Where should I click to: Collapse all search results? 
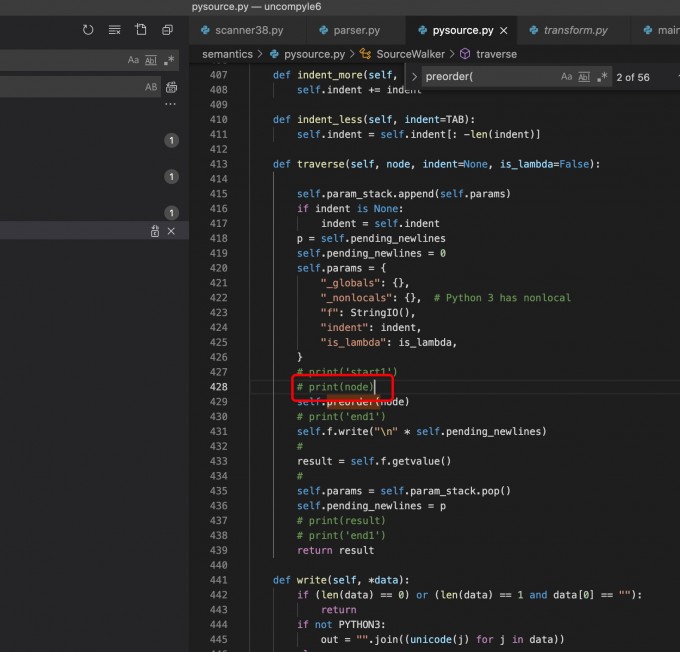point(167,30)
